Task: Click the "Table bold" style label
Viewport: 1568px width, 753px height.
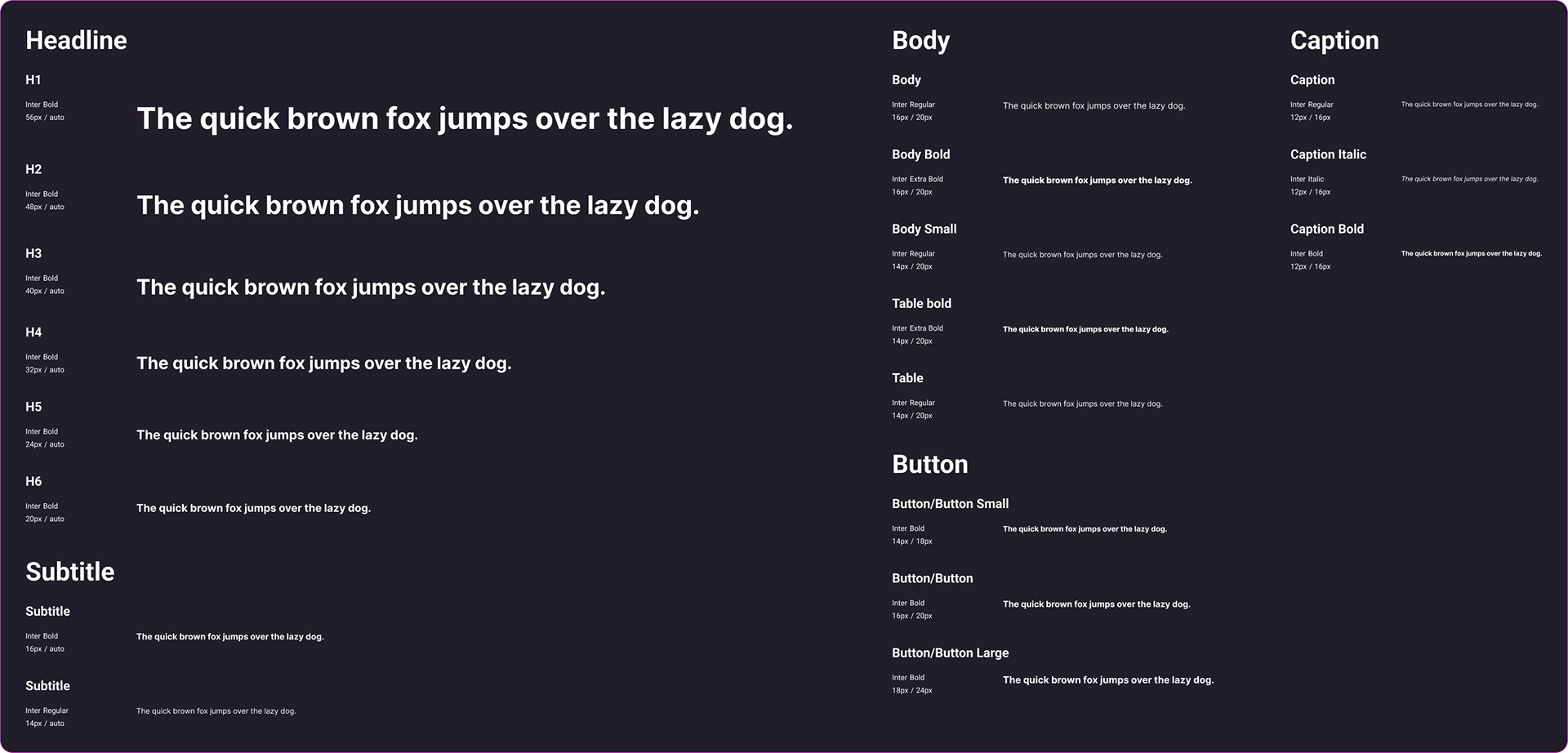Action: pyautogui.click(x=921, y=304)
